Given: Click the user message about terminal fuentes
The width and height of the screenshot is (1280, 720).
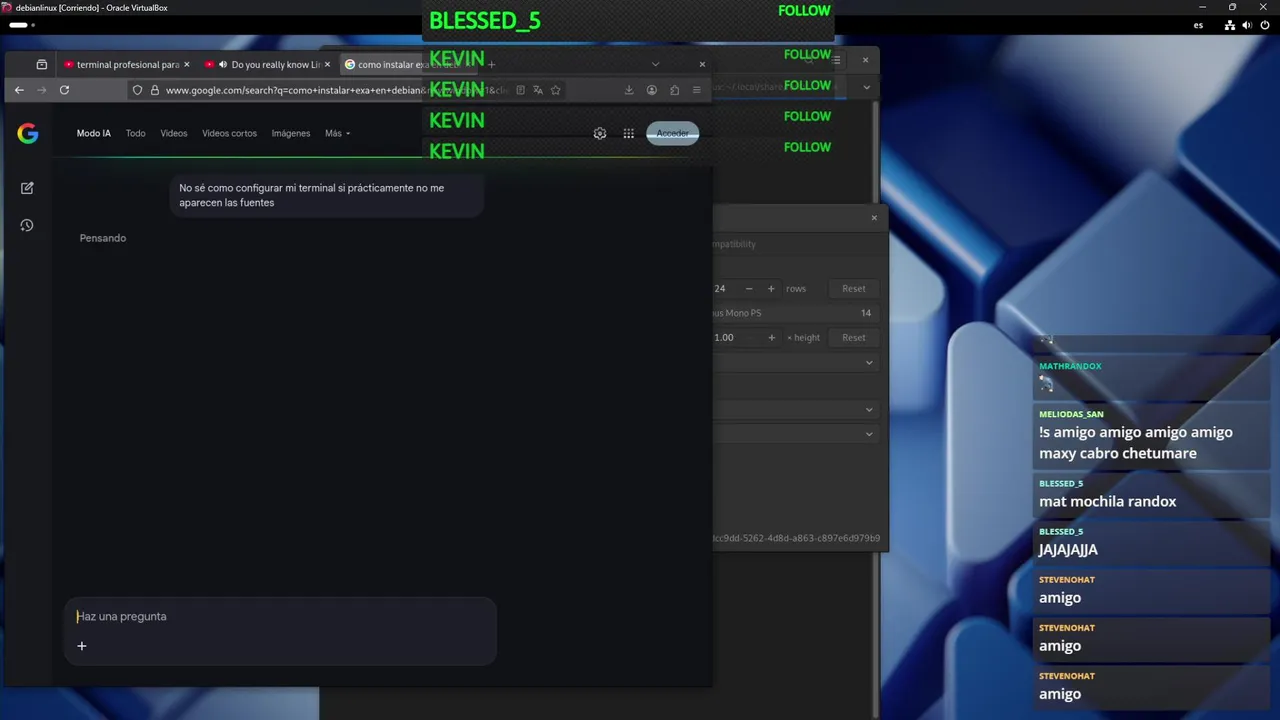Looking at the screenshot, I should 326,195.
